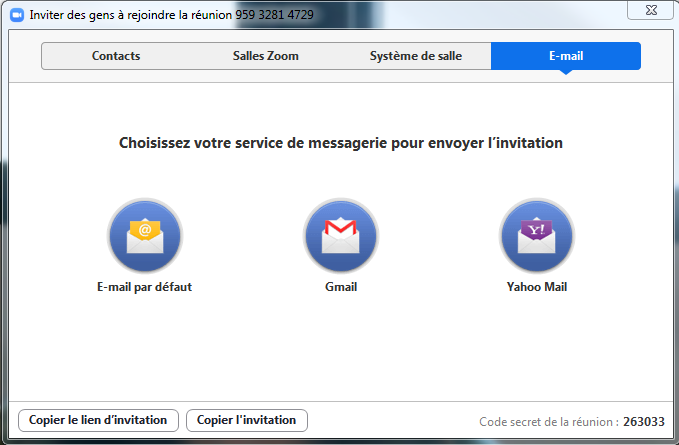This screenshot has width=679, height=445.
Task: Go to the Système de salle tab
Action: pyautogui.click(x=415, y=56)
